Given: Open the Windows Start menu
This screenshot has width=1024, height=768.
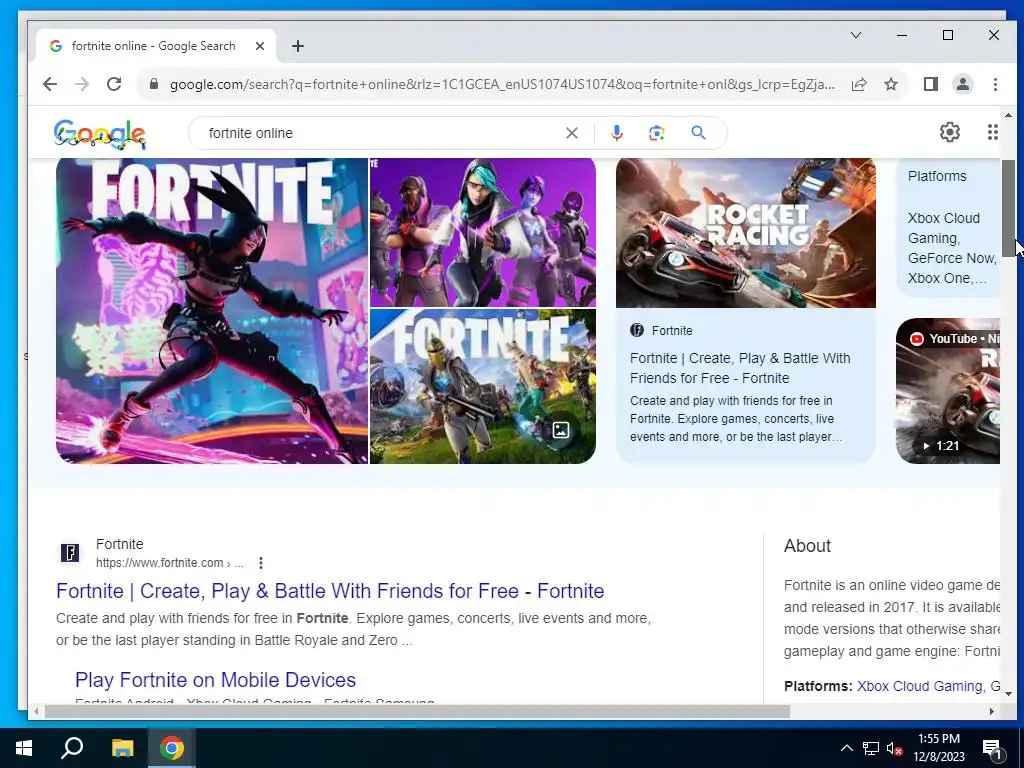Looking at the screenshot, I should [x=24, y=748].
